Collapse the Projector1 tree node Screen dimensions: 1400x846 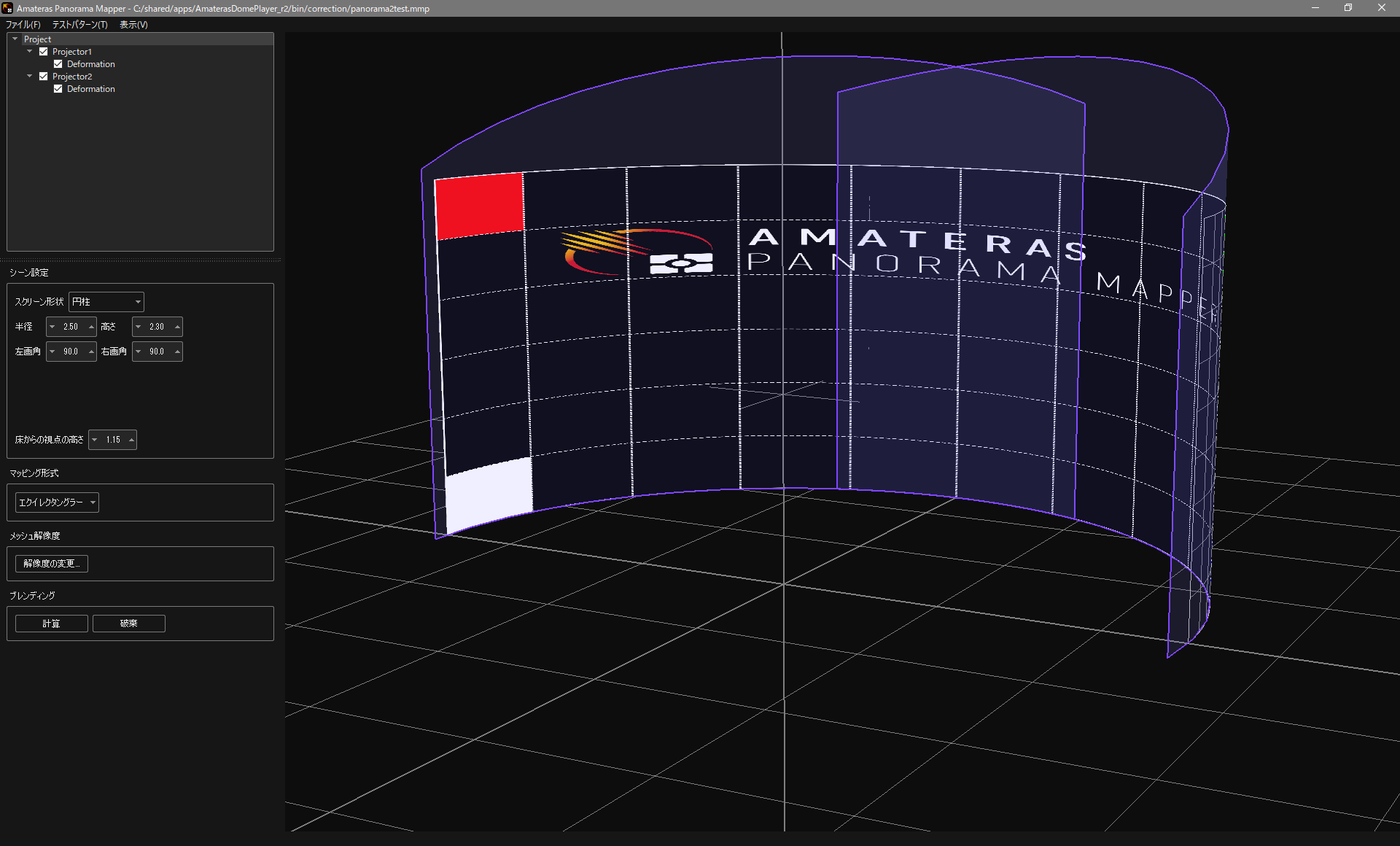click(x=29, y=52)
